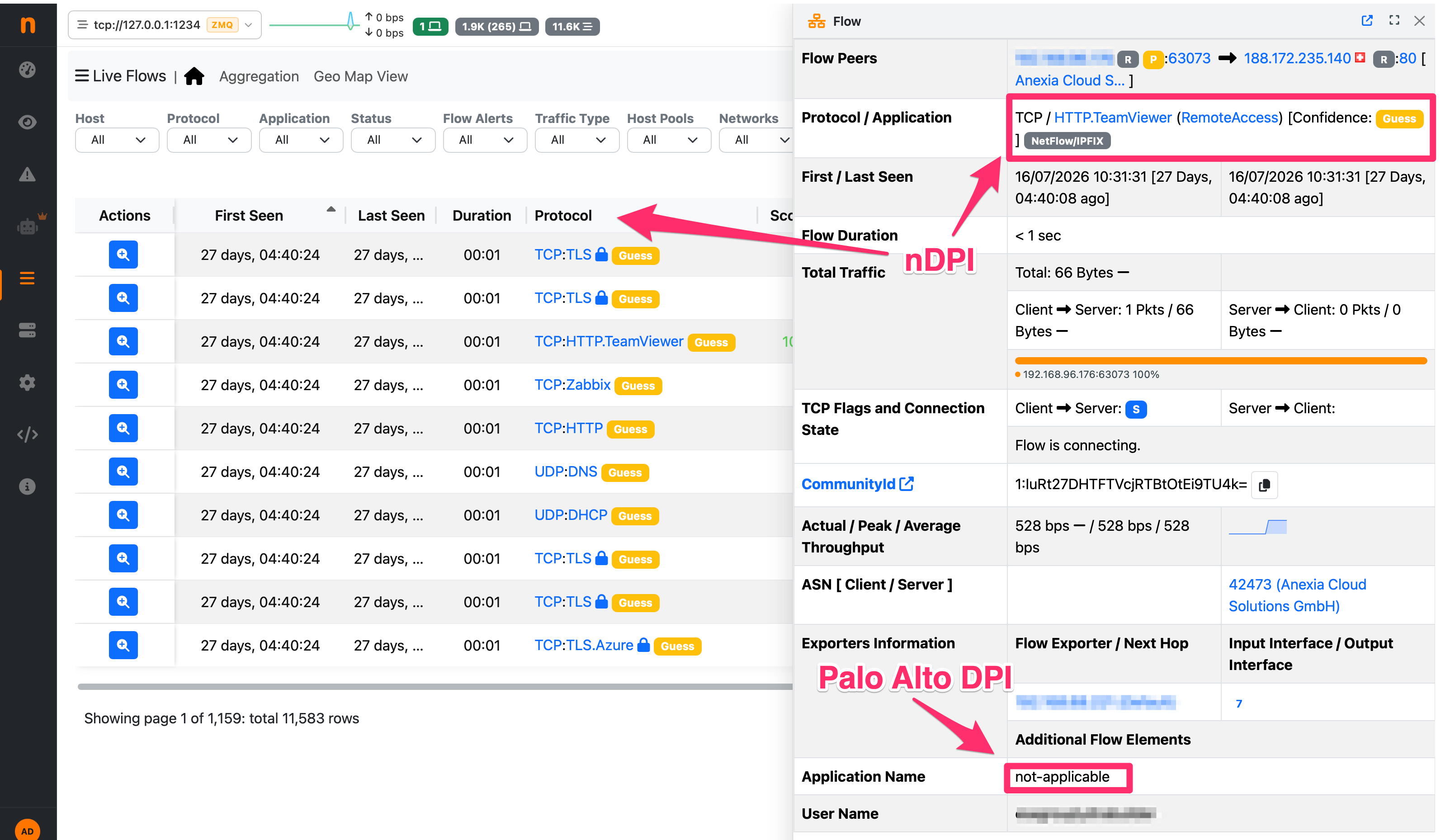Select the Flows list icon in sidebar

tap(27, 278)
